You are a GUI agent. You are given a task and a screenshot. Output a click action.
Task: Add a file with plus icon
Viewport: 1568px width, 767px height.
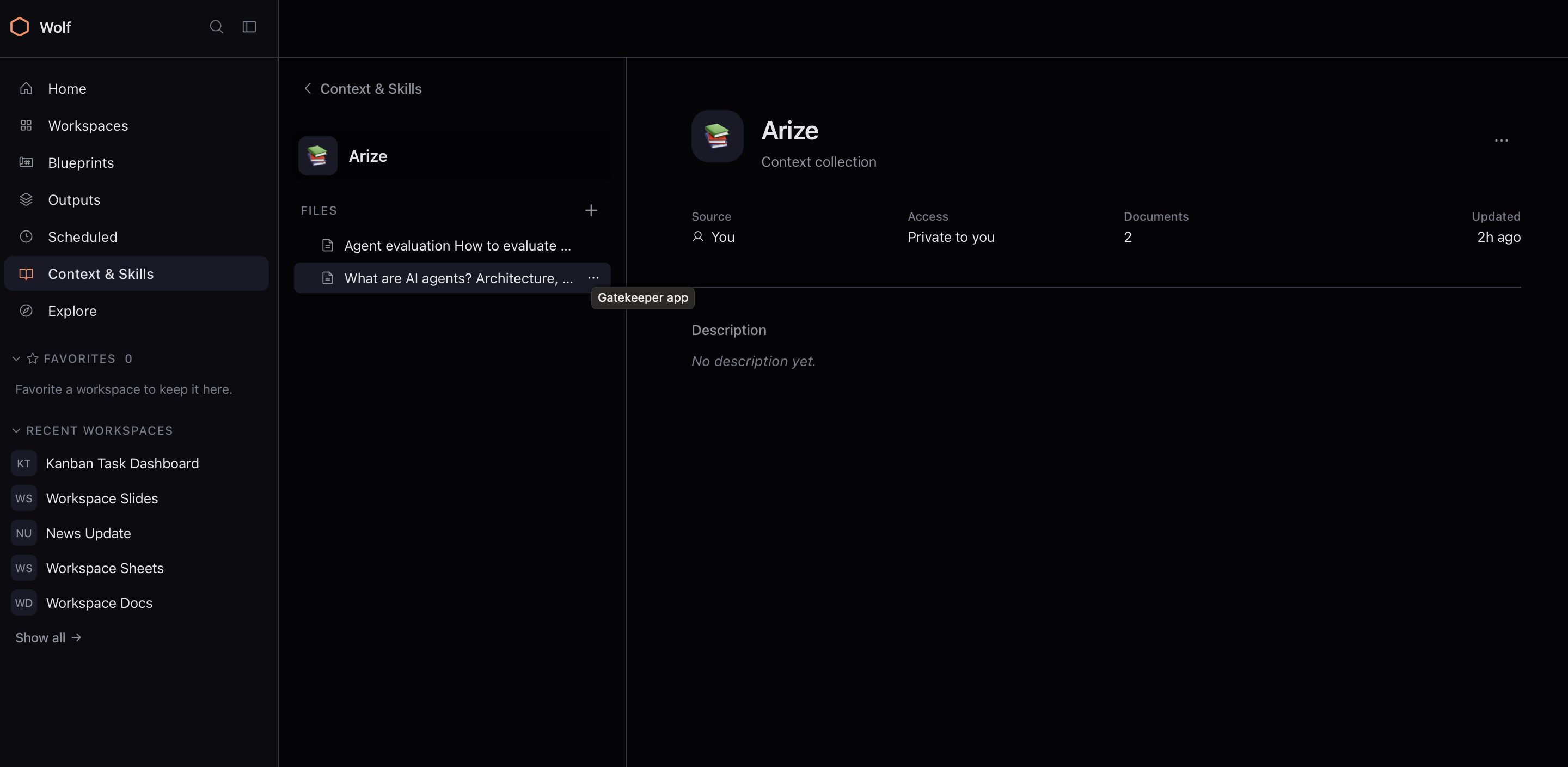pyautogui.click(x=590, y=210)
